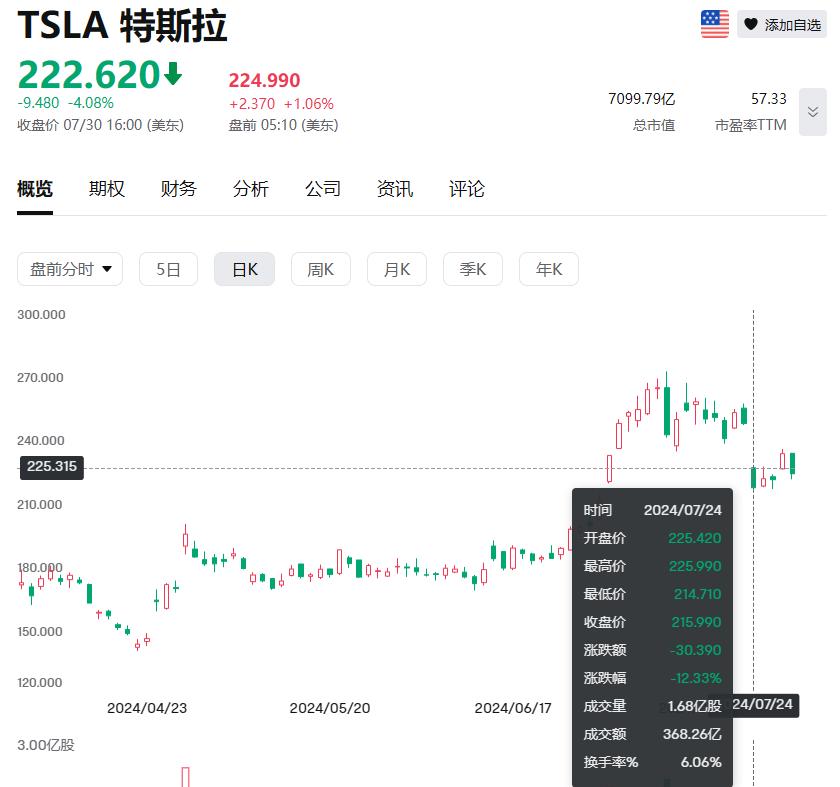Select the 年K chart period
The height and width of the screenshot is (787, 840).
pos(549,269)
